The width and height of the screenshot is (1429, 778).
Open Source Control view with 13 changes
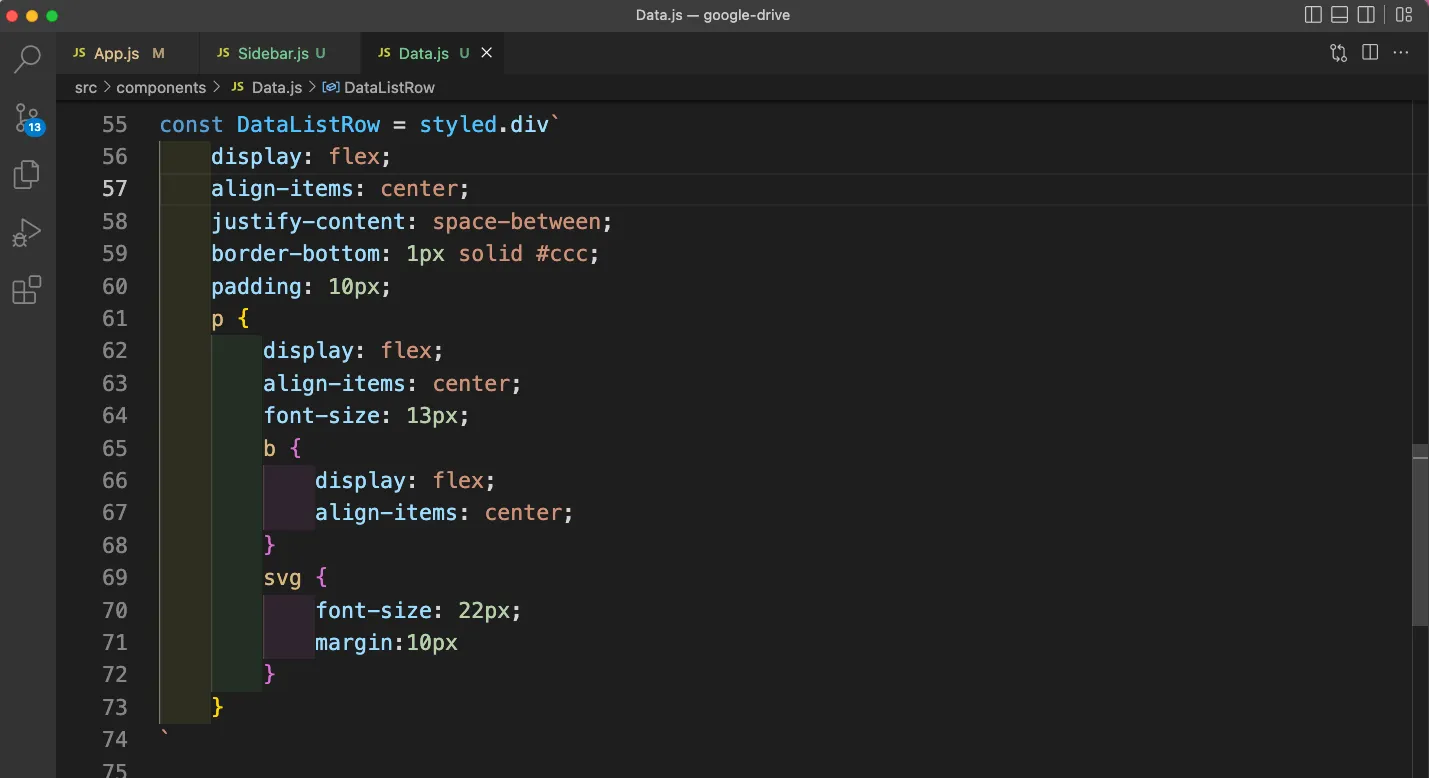coord(27,118)
